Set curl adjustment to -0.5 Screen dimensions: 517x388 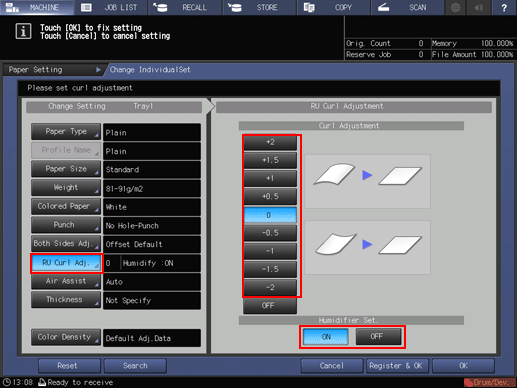pyautogui.click(x=270, y=233)
